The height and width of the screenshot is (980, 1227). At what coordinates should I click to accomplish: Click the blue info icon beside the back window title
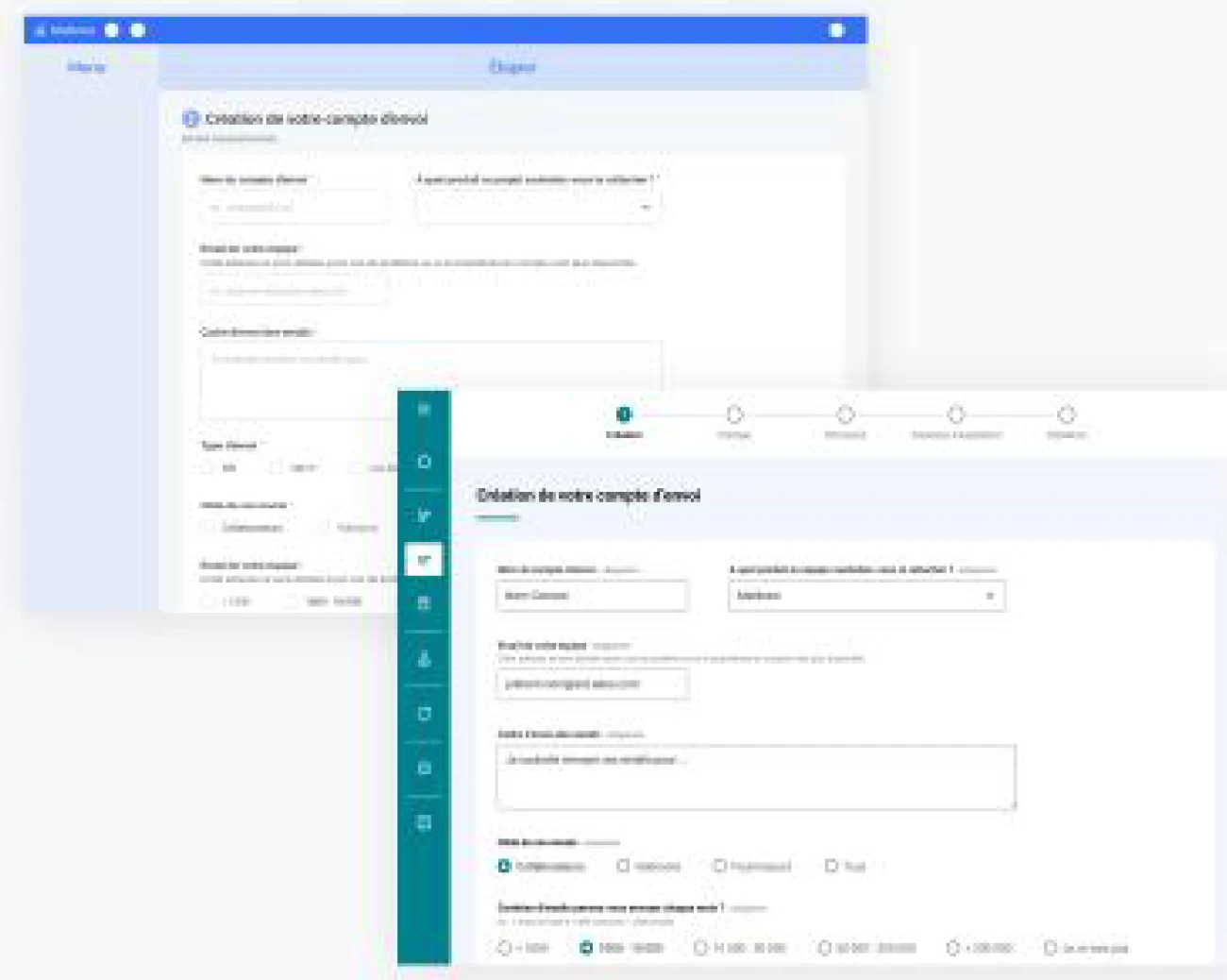[191, 119]
